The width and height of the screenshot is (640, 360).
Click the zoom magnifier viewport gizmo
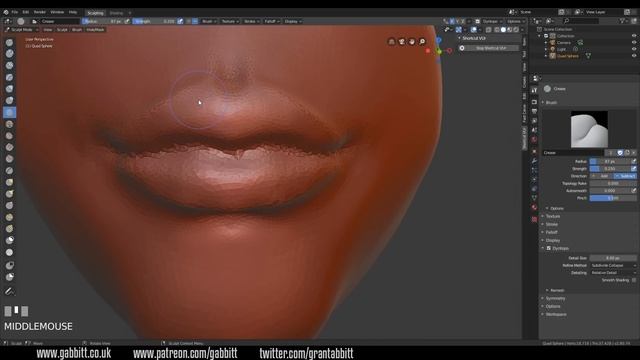click(x=422, y=42)
